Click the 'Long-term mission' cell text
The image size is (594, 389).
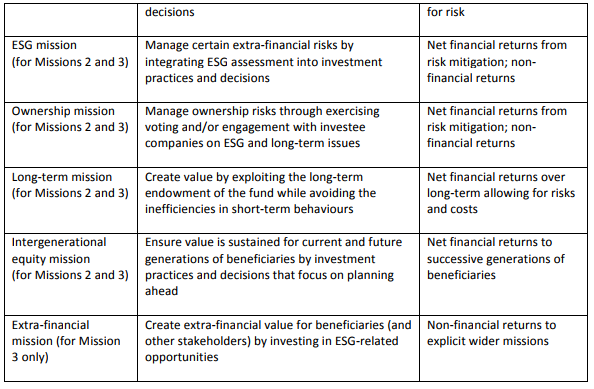(x=62, y=177)
